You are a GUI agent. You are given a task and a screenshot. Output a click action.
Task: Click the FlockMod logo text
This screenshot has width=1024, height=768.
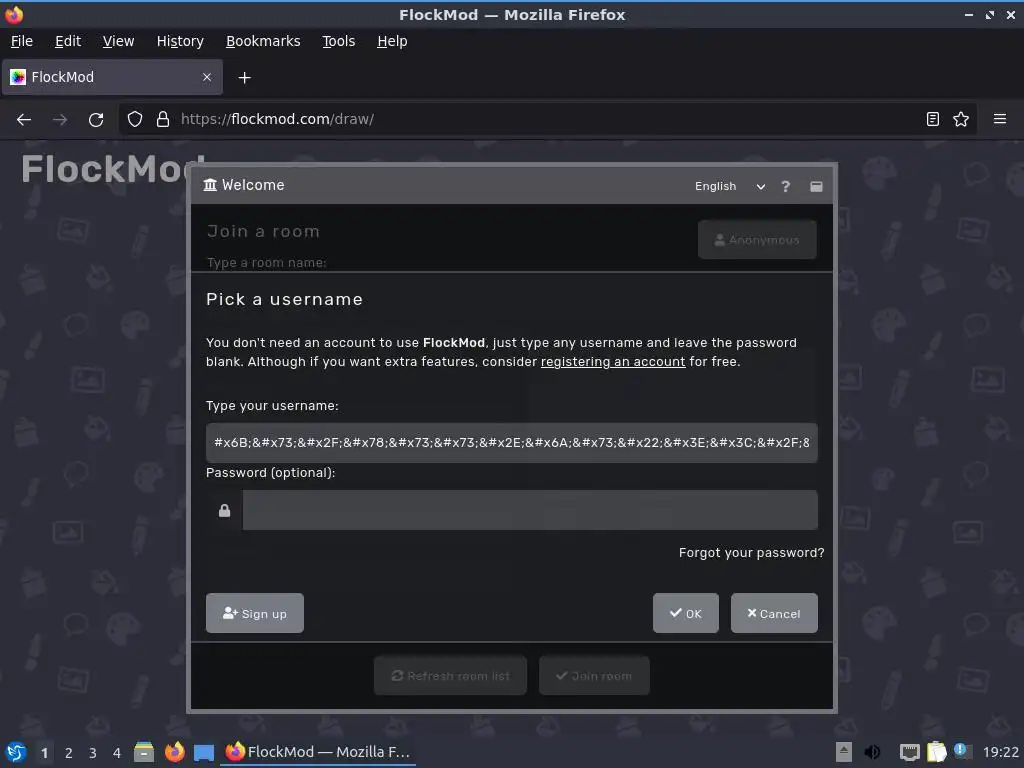tap(114, 168)
